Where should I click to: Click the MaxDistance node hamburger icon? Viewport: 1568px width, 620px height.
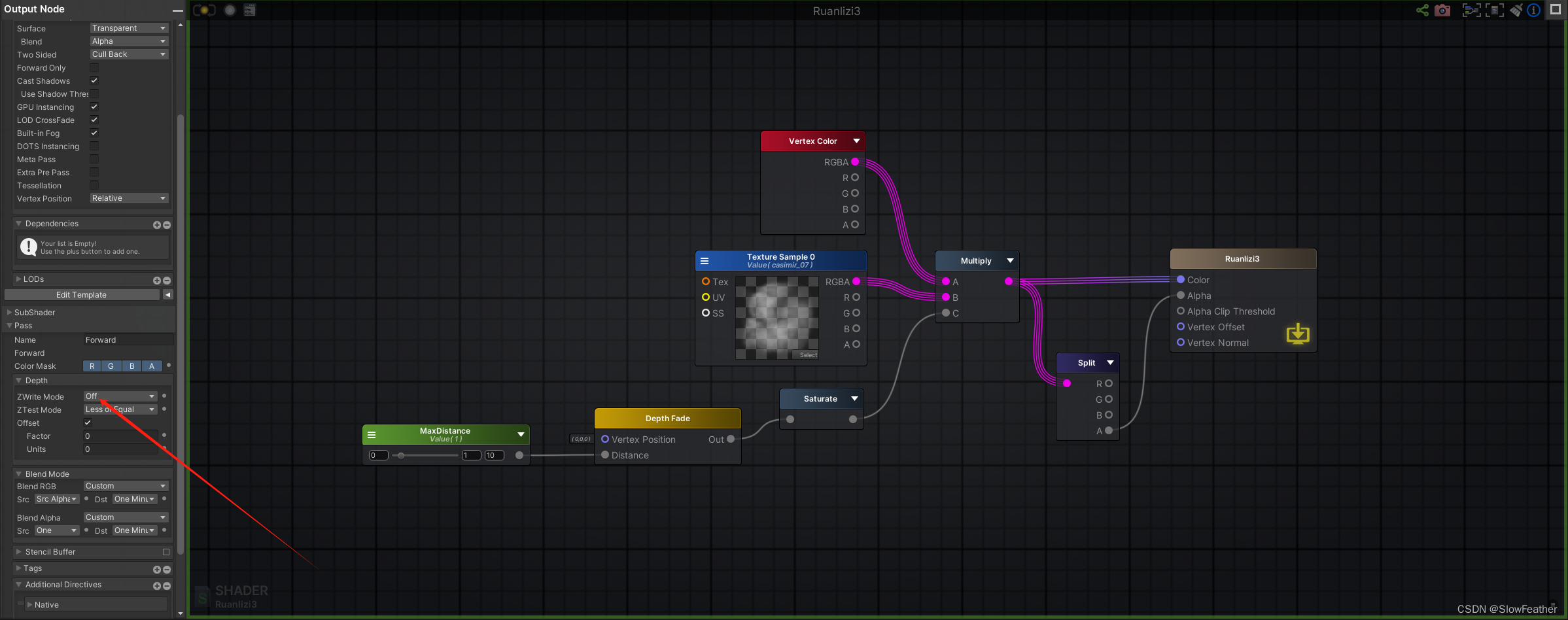tap(372, 434)
